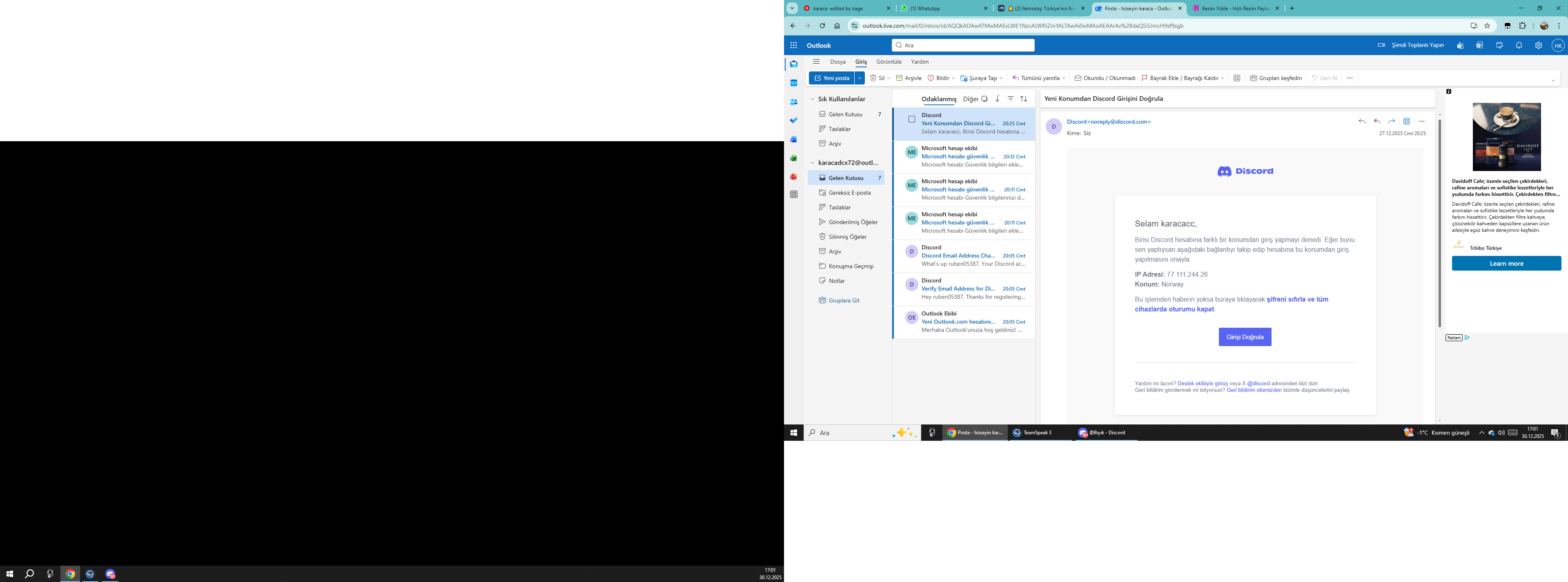The image size is (1568, 582).
Task: Open the Dosya menu
Action: tap(837, 62)
